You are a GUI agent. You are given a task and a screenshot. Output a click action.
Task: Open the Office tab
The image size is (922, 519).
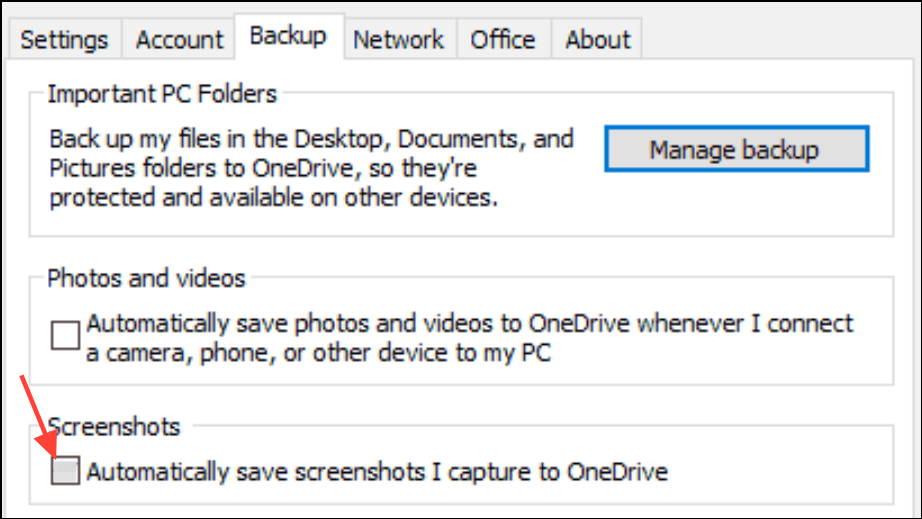click(502, 40)
